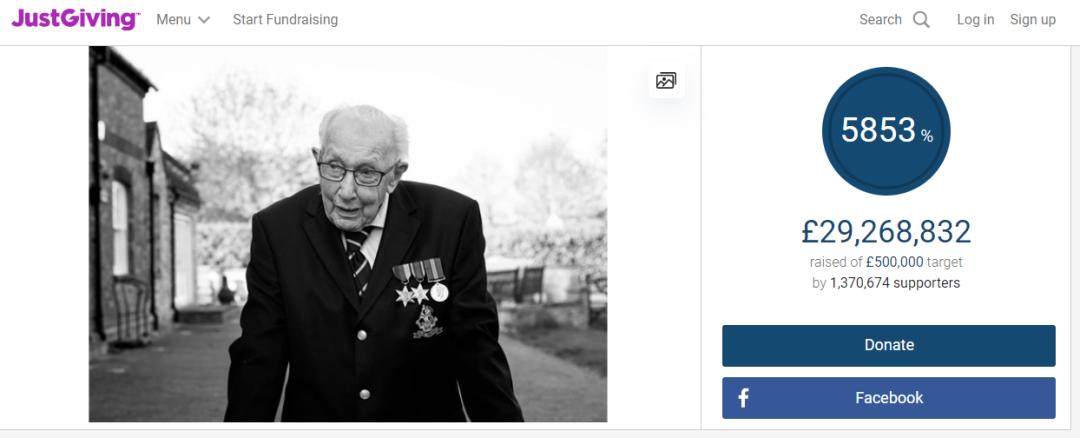Viewport: 1080px width, 438px height.
Task: Open the fundraiser cover photo
Action: click(348, 234)
